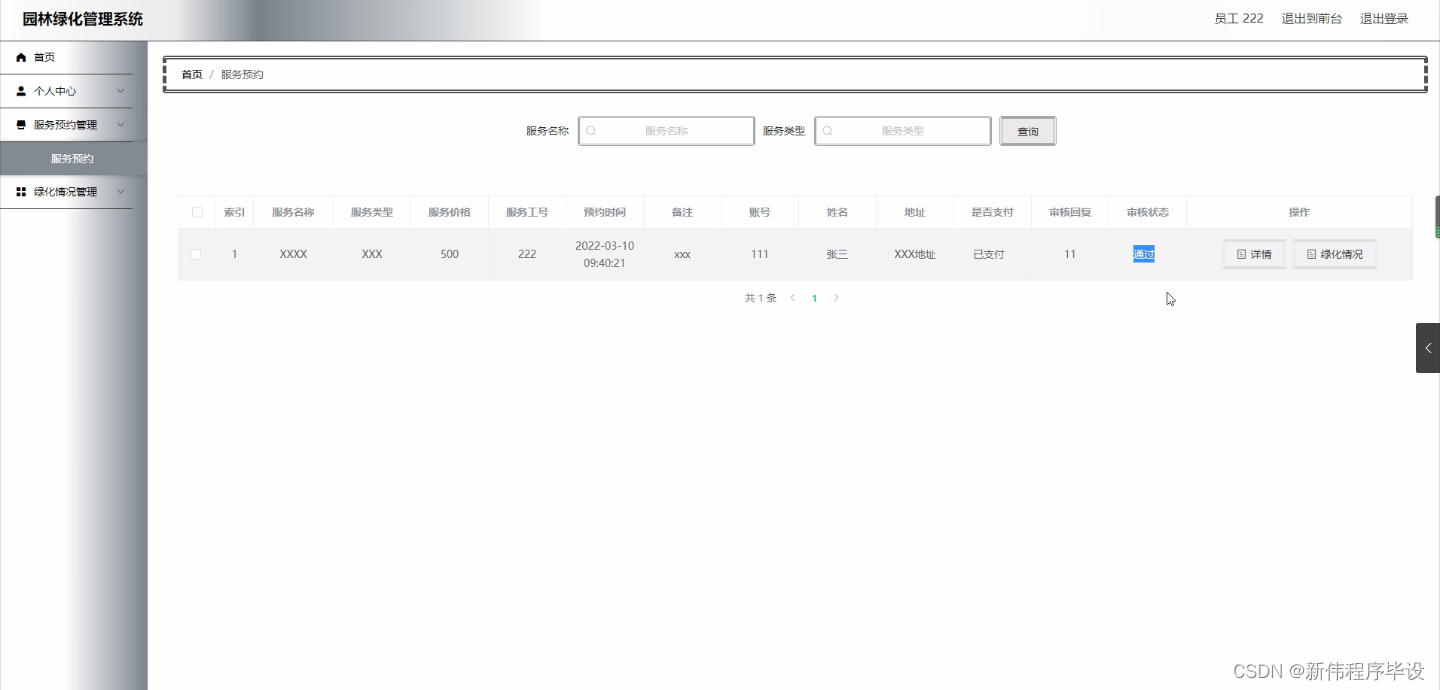Check the checkbox on the first data row
Viewport: 1440px width, 690px height.
tap(196, 254)
